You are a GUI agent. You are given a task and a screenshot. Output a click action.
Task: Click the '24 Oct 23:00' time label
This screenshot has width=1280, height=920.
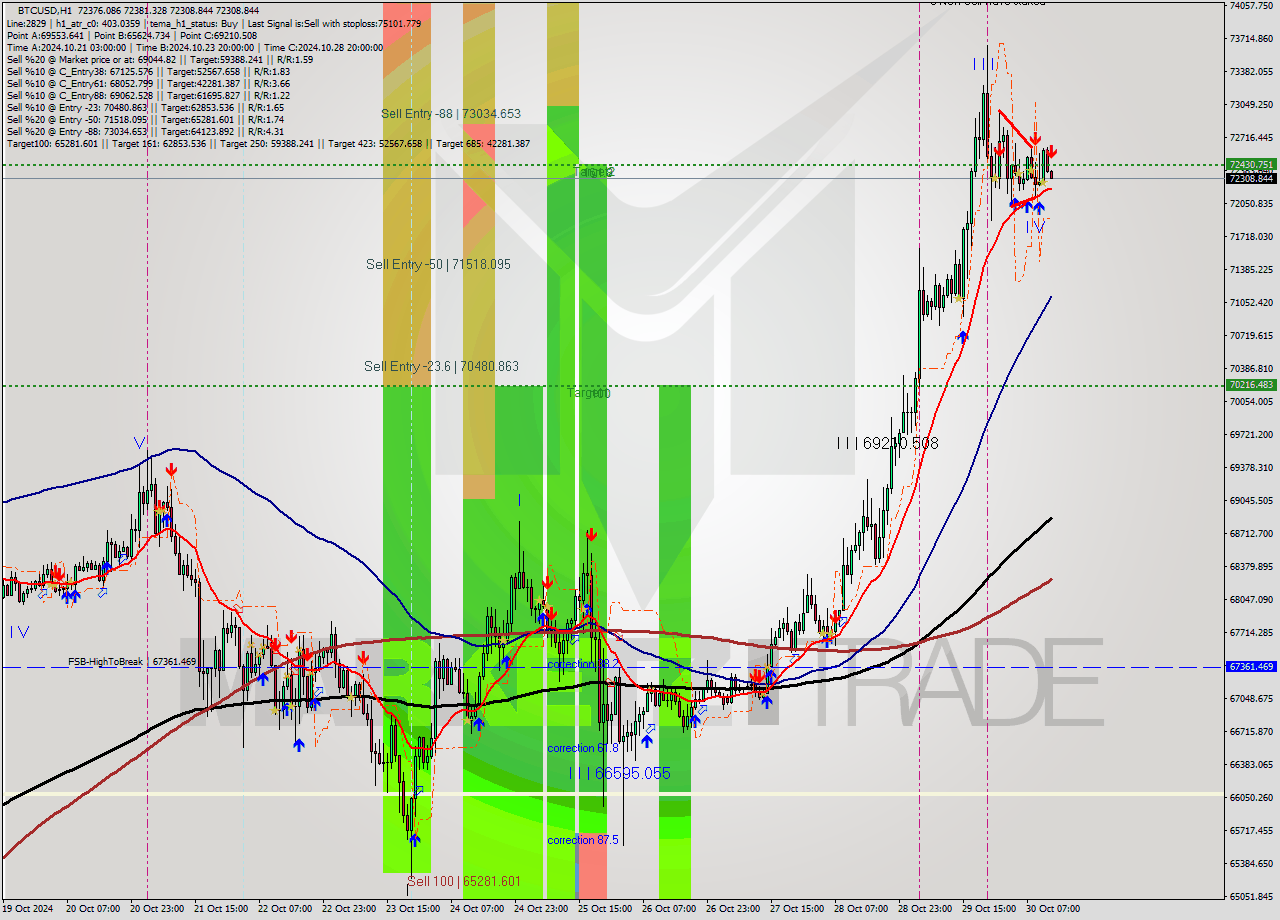(x=540, y=909)
